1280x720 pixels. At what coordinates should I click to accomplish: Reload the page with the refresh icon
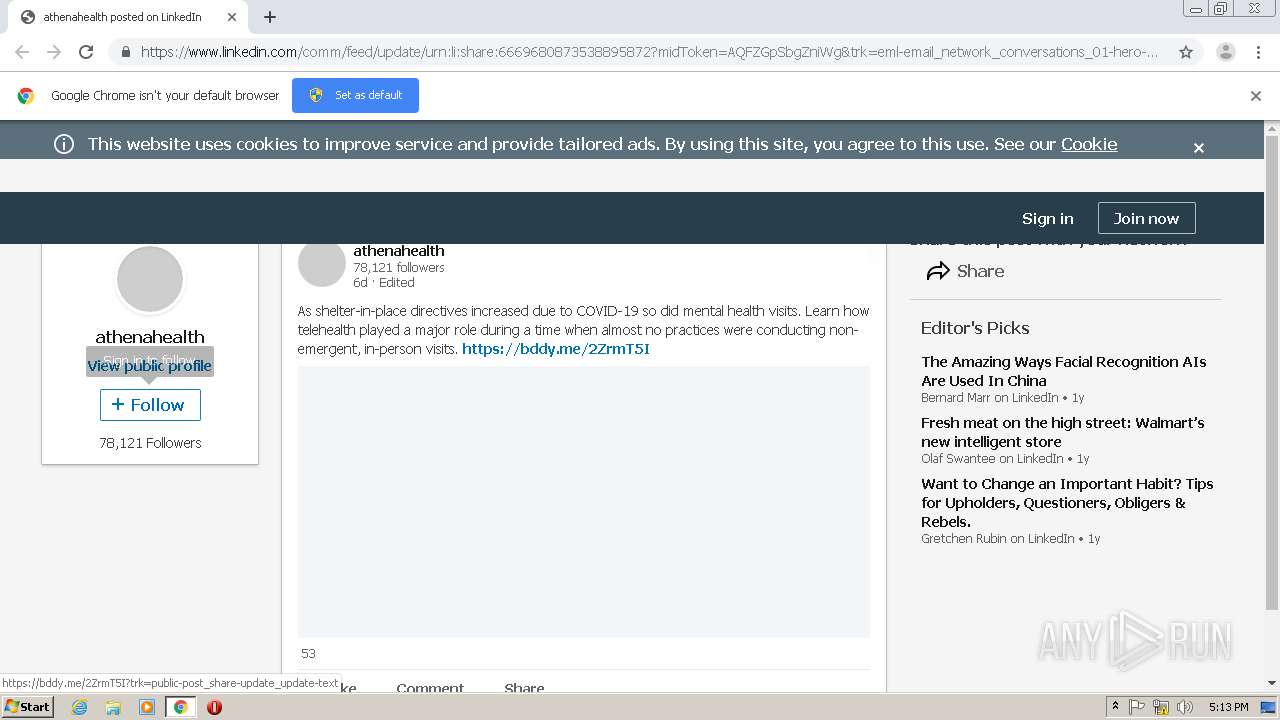[86, 52]
